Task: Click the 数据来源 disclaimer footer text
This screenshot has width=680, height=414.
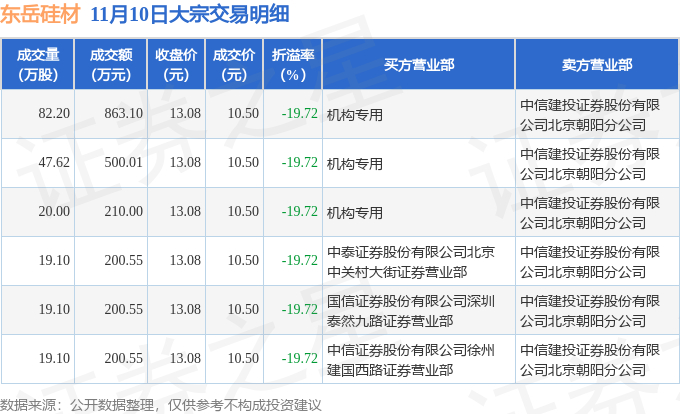Action: pyautogui.click(x=160, y=405)
